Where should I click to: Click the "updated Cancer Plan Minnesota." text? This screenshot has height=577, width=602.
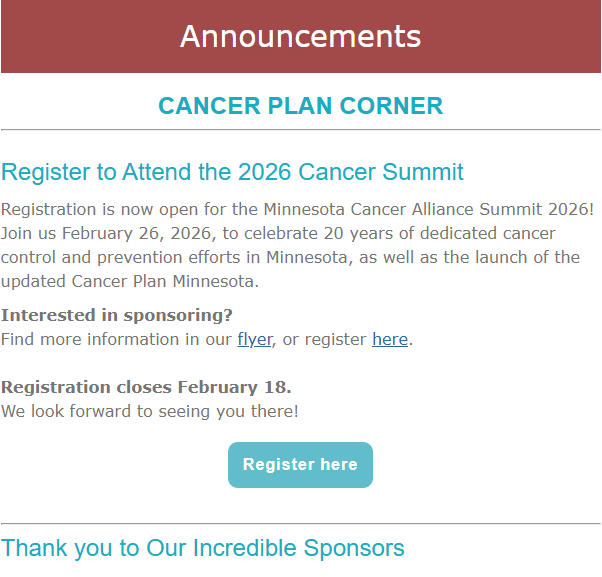click(130, 282)
